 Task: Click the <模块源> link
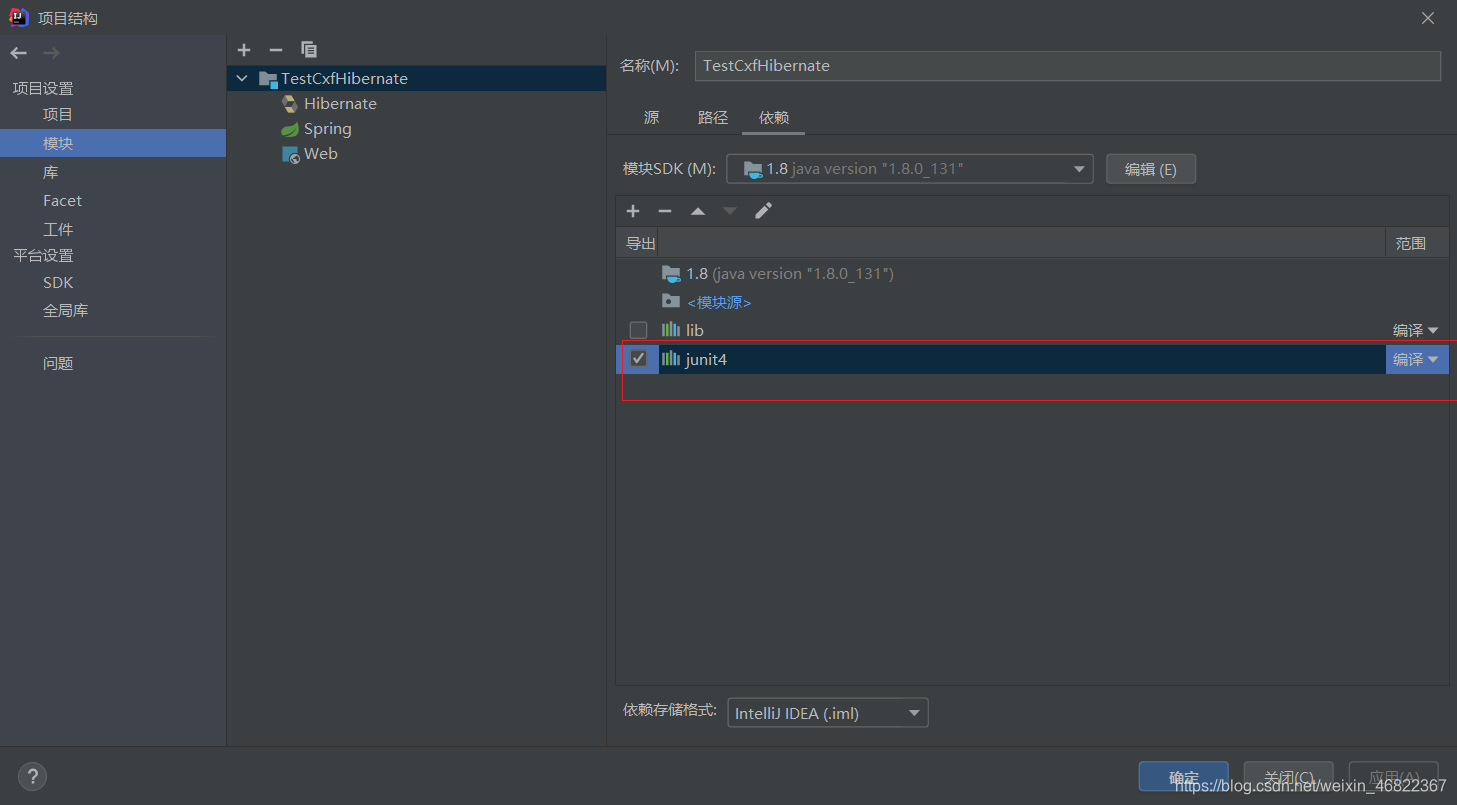719,302
